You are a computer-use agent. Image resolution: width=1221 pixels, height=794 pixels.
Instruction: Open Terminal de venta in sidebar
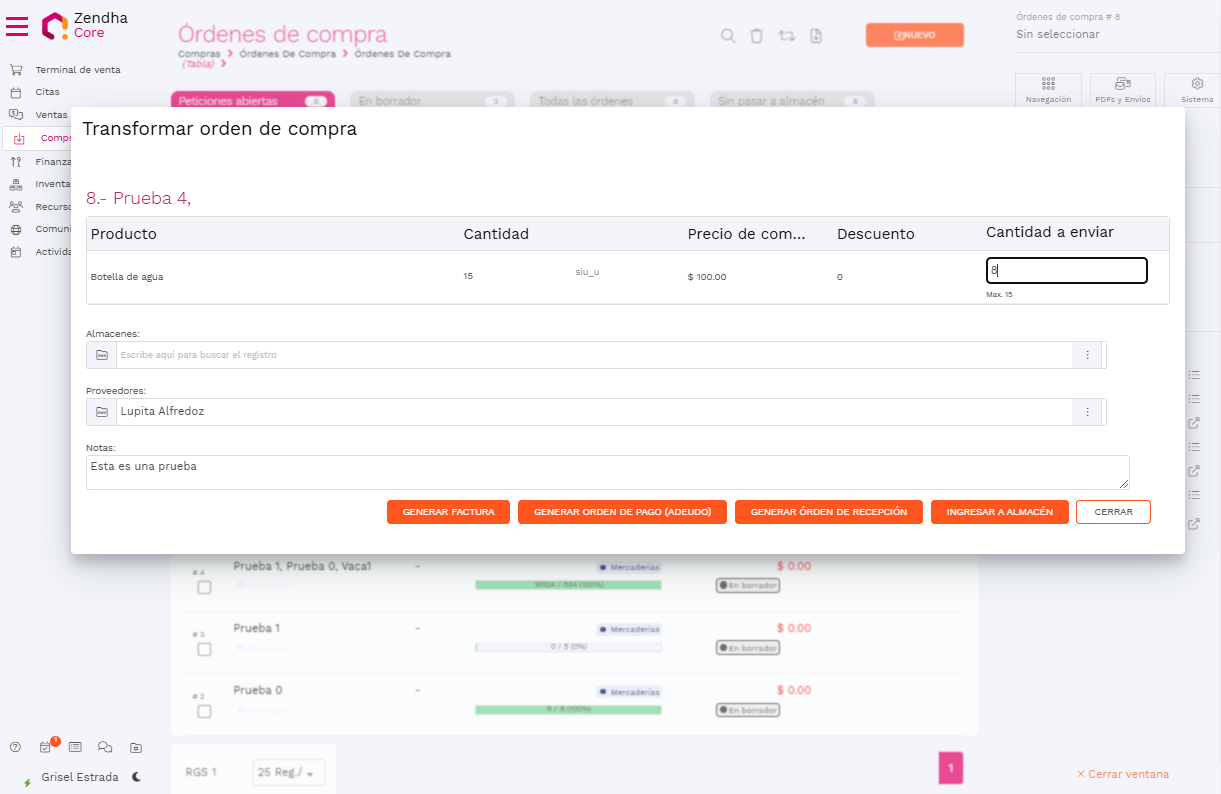(77, 70)
